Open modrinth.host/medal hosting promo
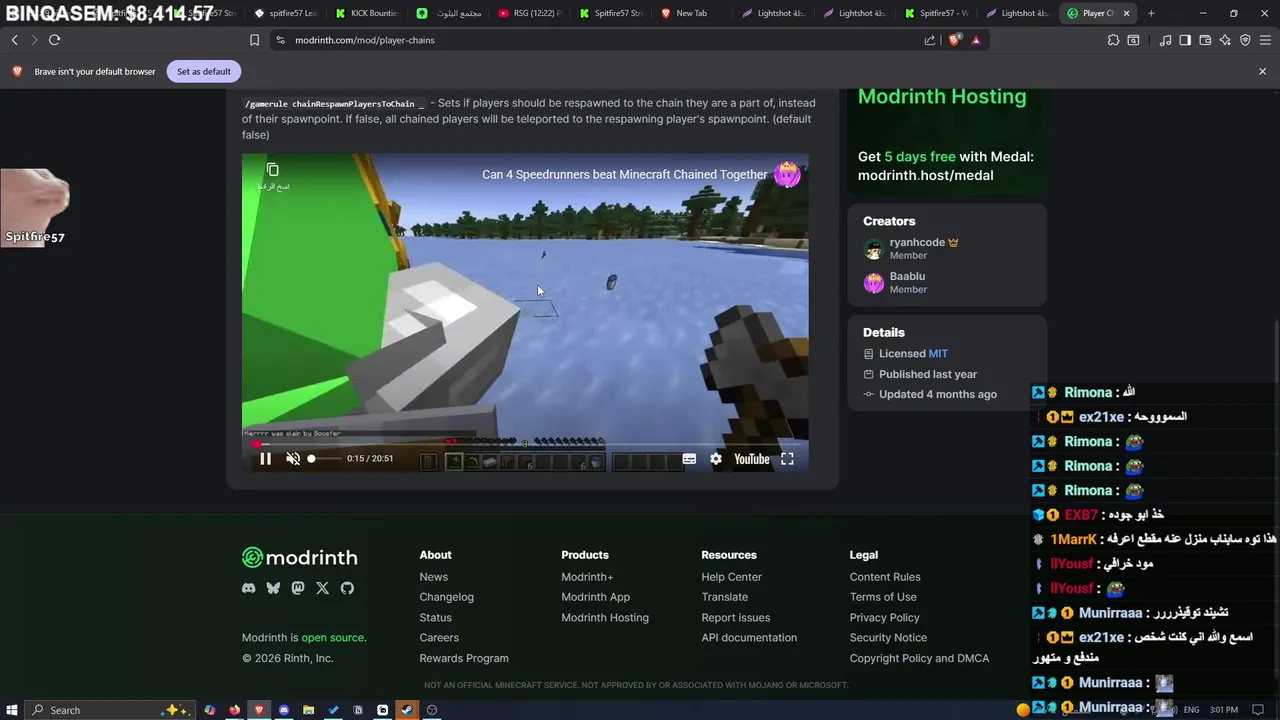Image resolution: width=1280 pixels, height=720 pixels. click(x=925, y=175)
